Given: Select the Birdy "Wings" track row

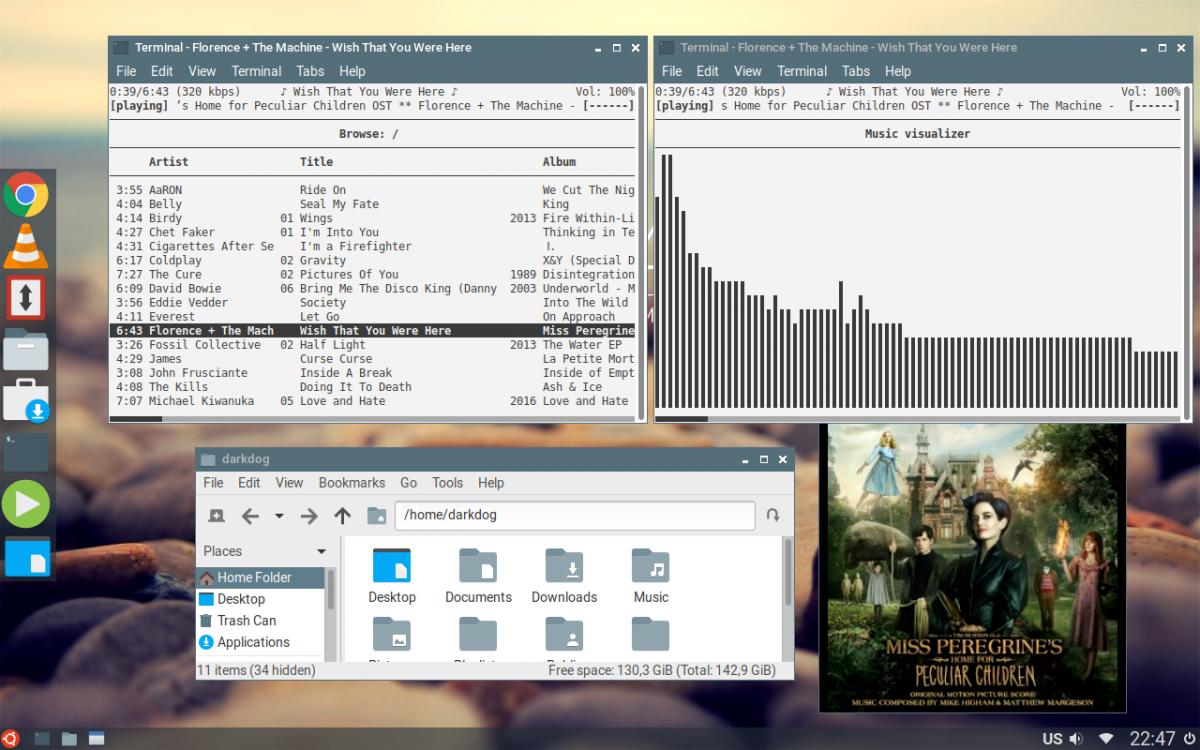Looking at the screenshot, I should pos(372,218).
